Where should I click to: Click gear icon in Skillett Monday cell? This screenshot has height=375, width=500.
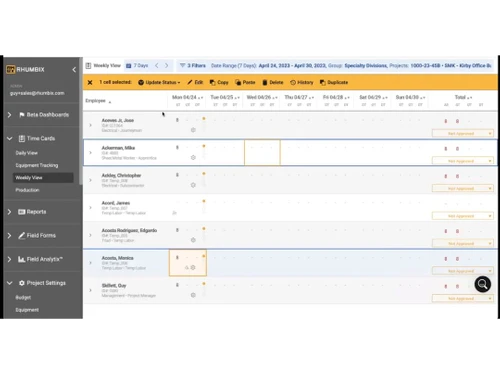(x=193, y=295)
